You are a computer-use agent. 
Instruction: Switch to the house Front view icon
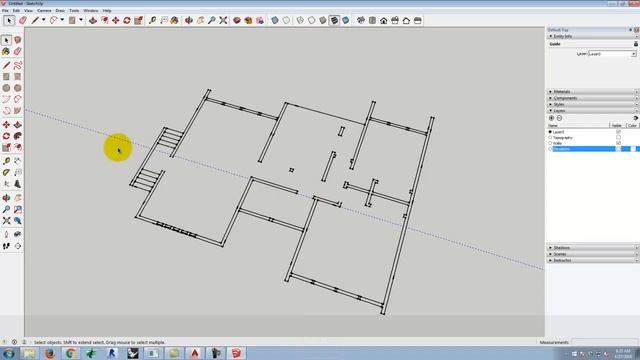(x=383, y=20)
